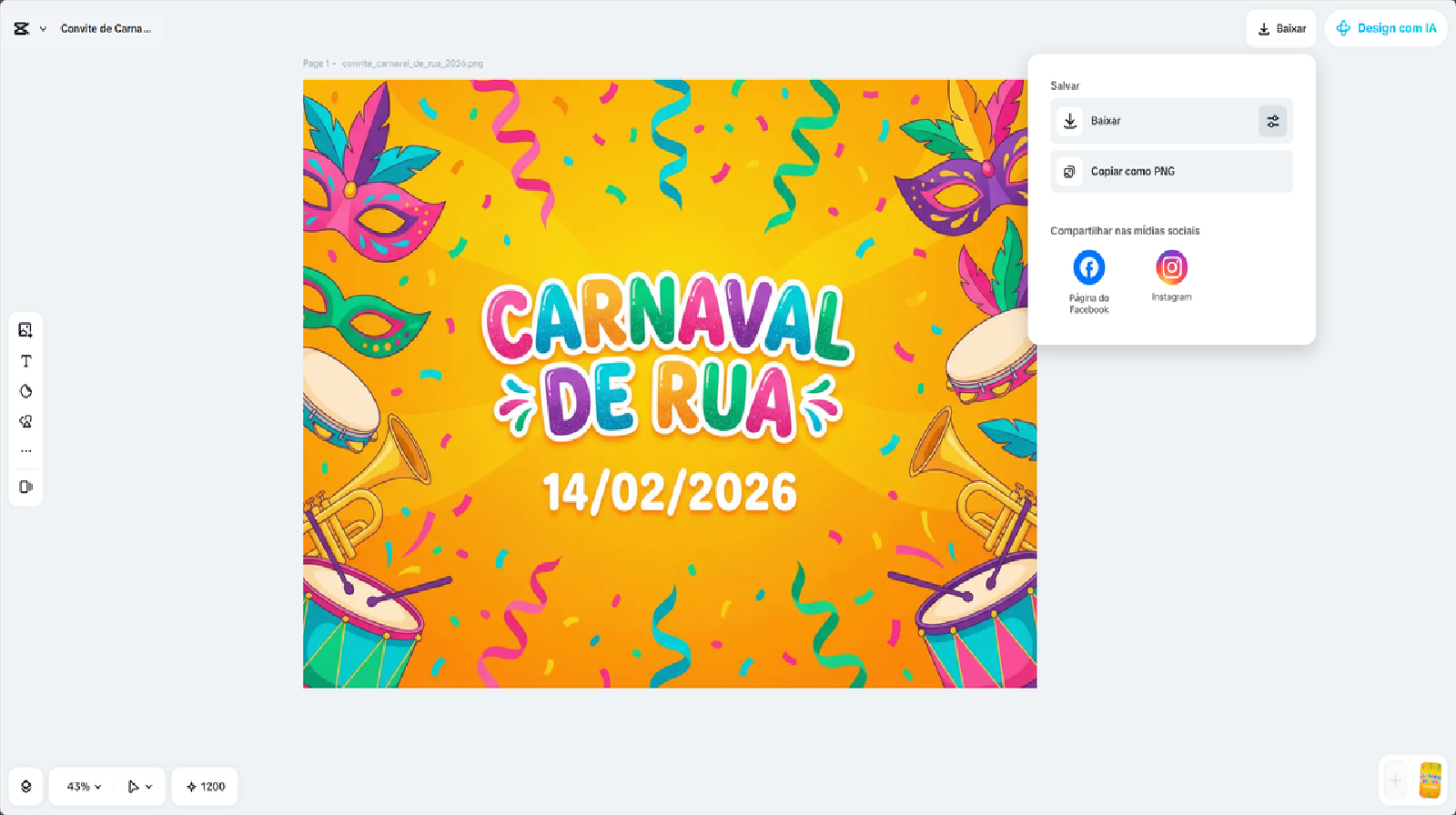
Task: Open Design com IA
Action: pyautogui.click(x=1386, y=29)
